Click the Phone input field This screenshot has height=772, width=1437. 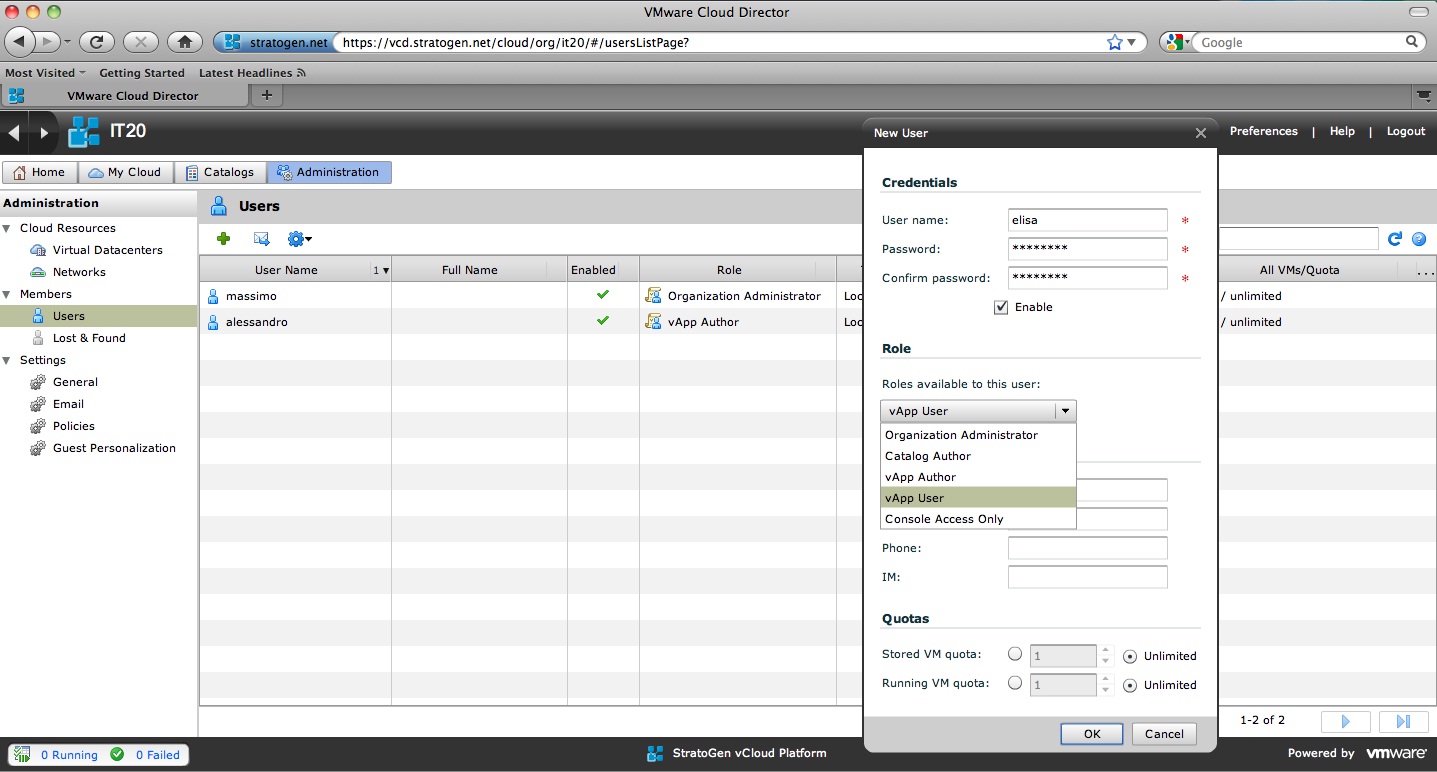(x=1088, y=548)
